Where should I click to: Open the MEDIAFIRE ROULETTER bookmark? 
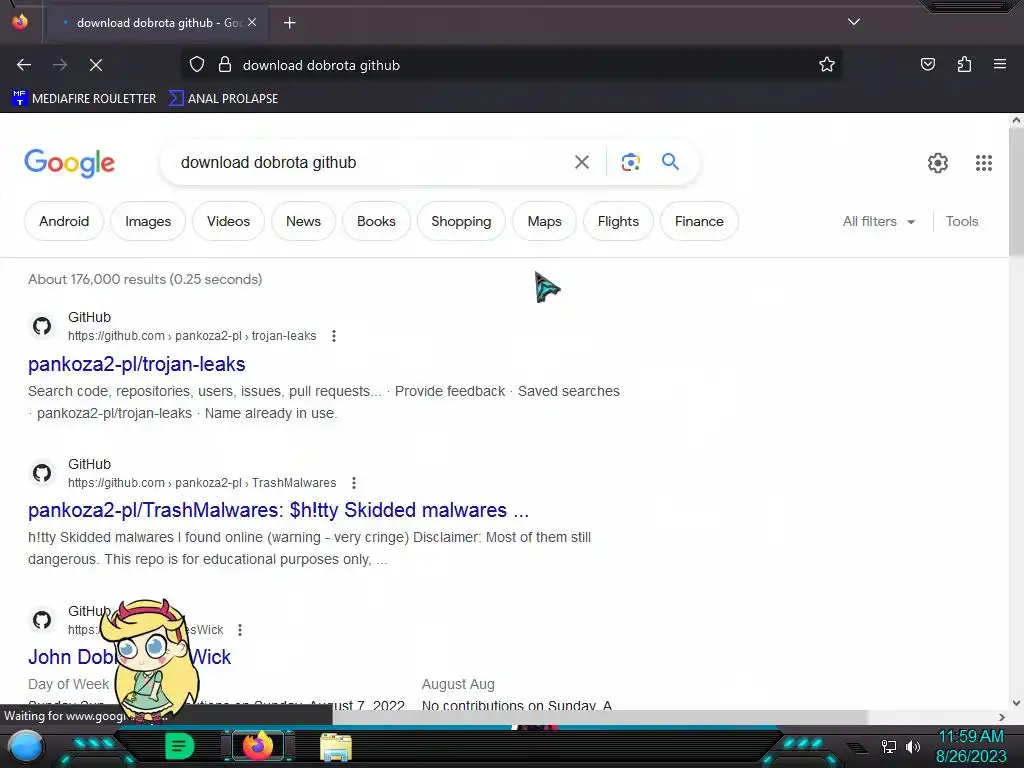(84, 99)
